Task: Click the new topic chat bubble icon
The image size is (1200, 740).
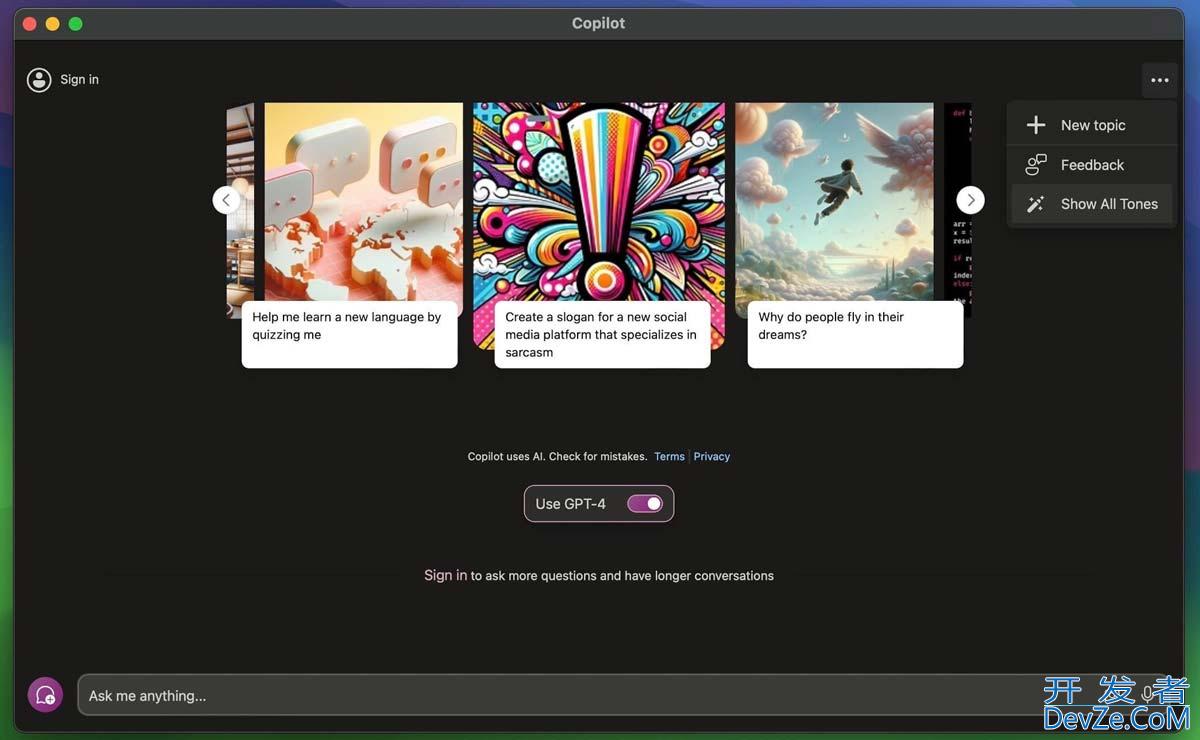Action: 45,695
